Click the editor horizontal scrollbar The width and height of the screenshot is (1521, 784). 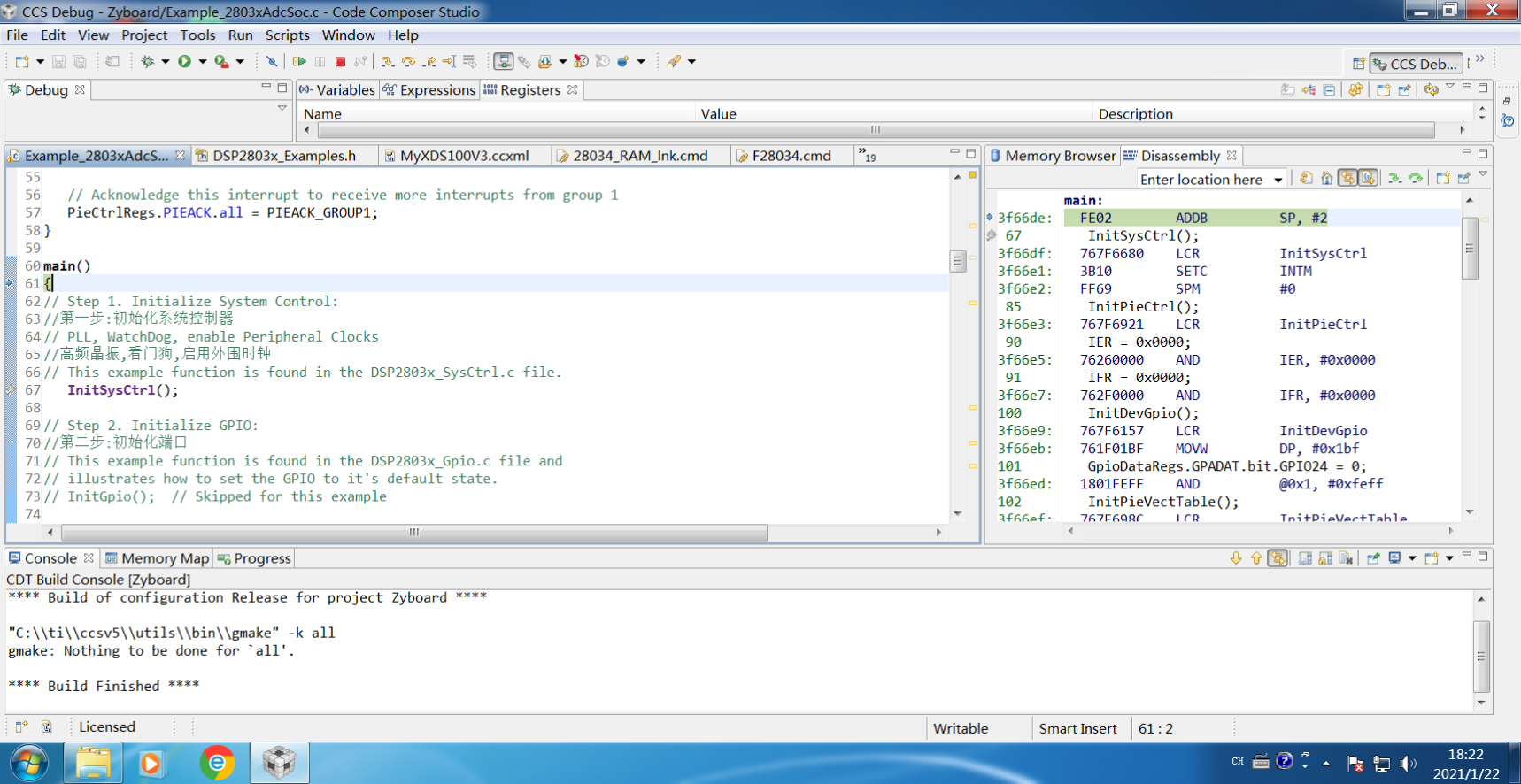point(413,533)
